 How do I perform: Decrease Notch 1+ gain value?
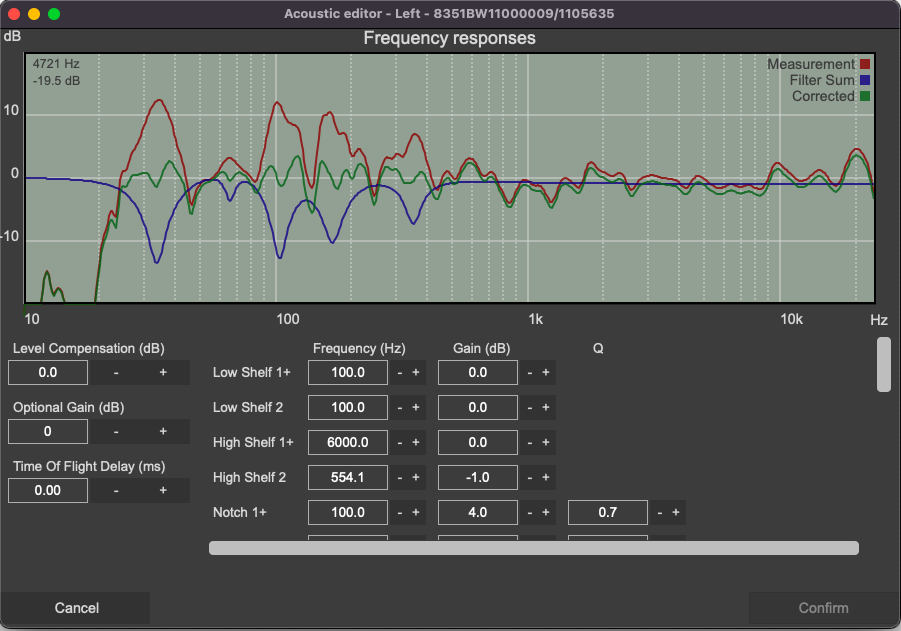[529, 513]
